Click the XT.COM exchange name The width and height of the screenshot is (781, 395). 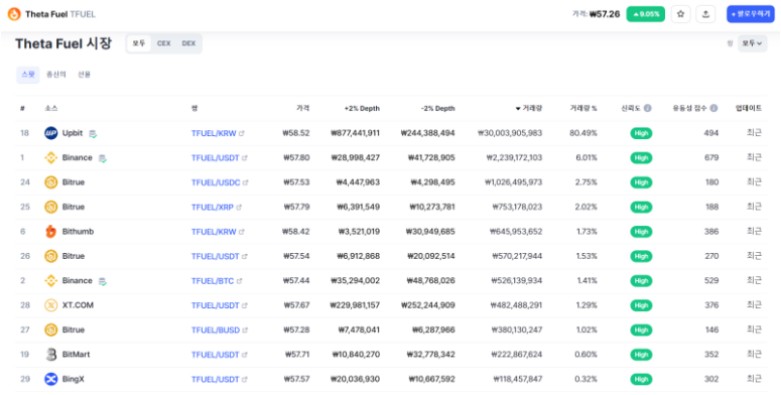click(78, 305)
